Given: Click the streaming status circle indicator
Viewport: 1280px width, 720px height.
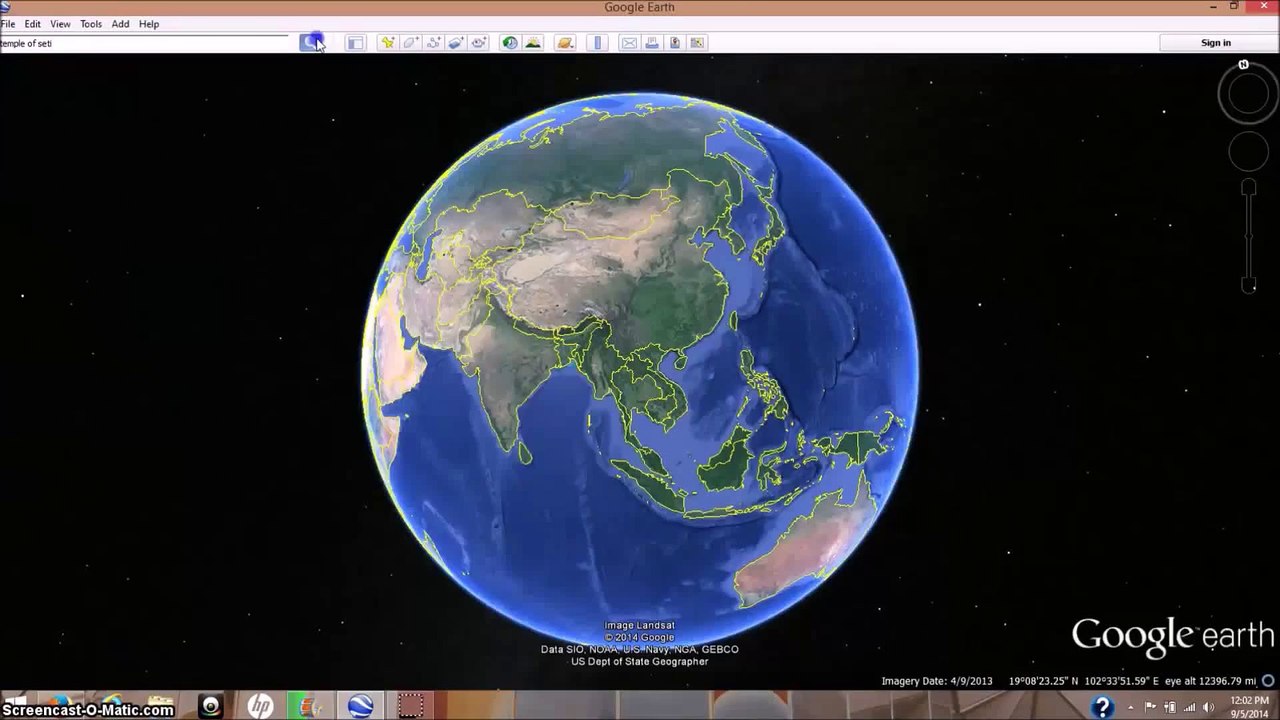Looking at the screenshot, I should click(1268, 681).
